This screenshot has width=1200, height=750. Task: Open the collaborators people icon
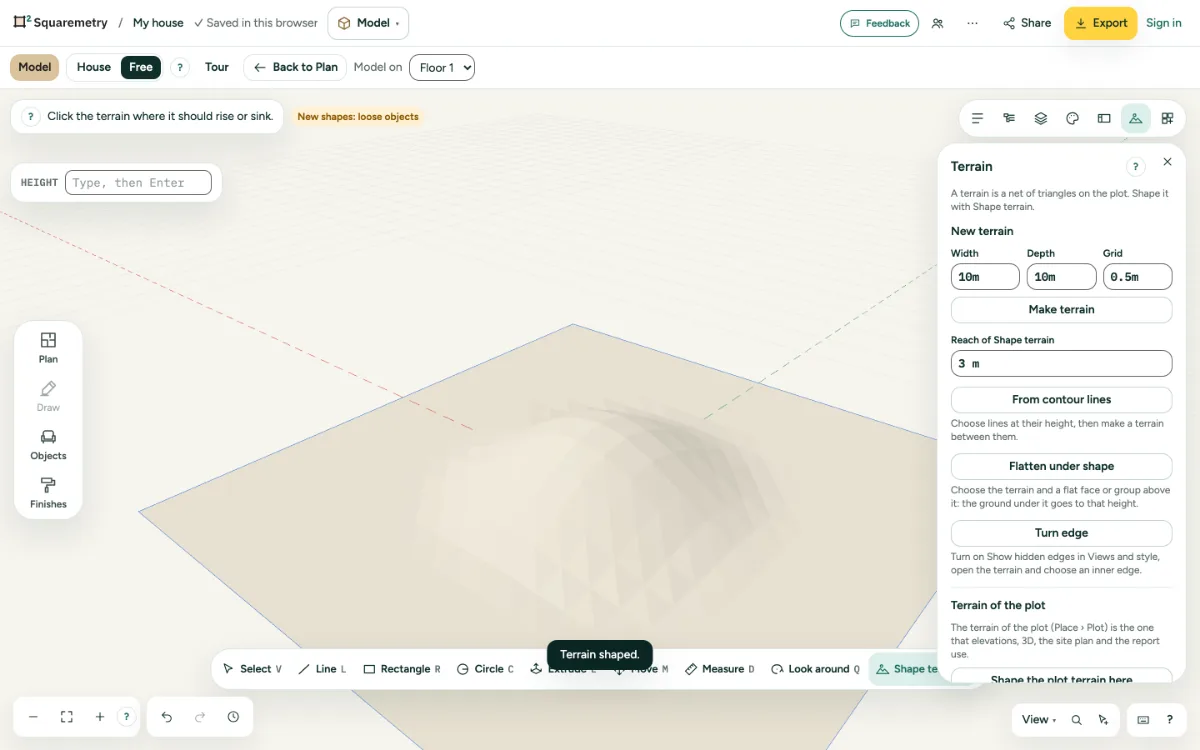937,23
